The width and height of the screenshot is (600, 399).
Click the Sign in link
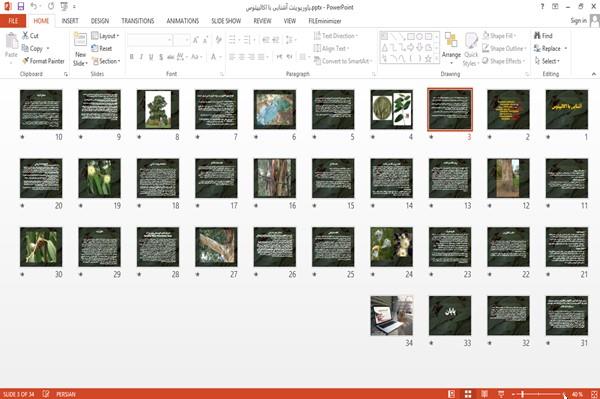point(578,21)
